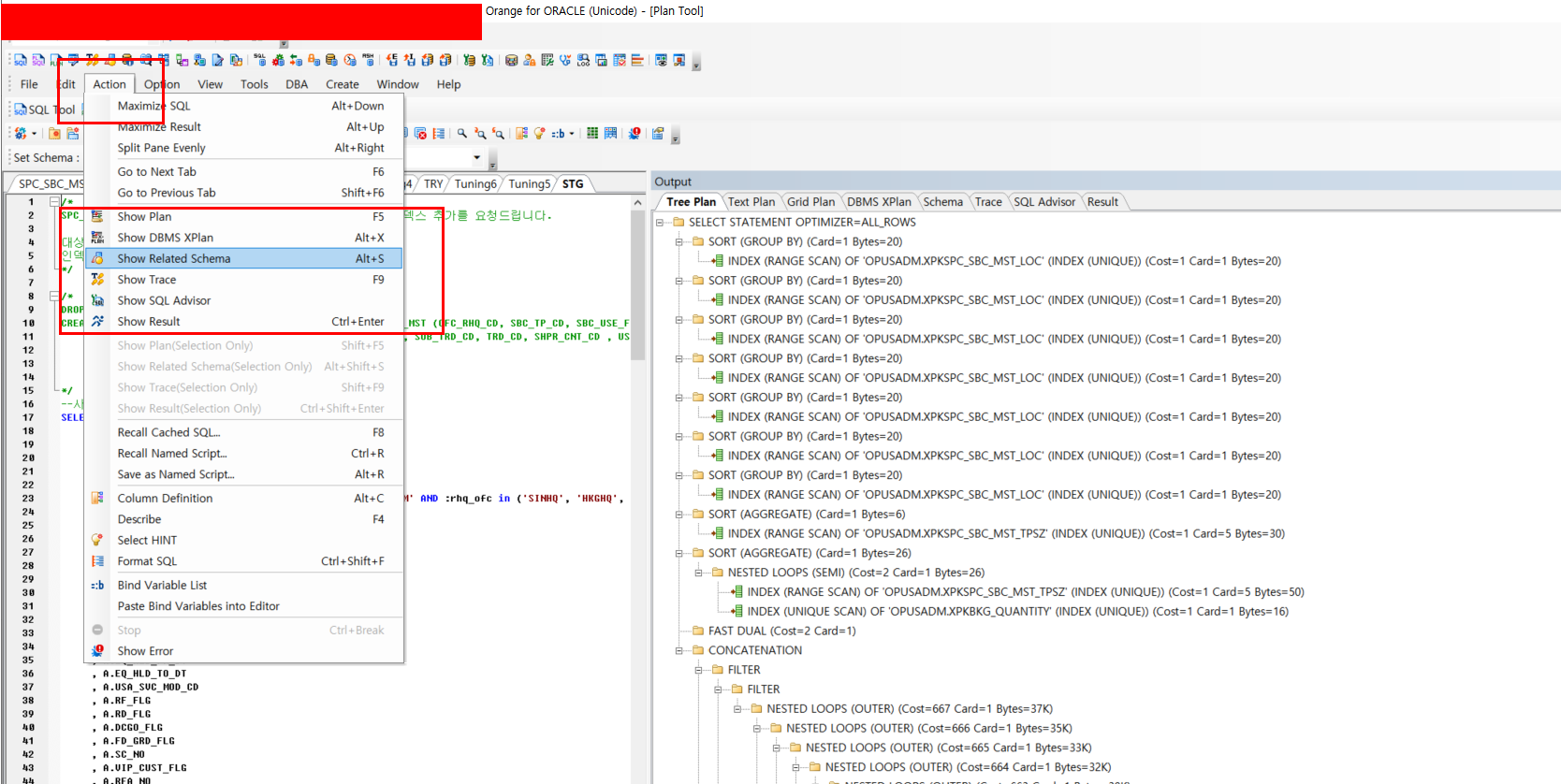
Task: Open the DBA menu
Action: click(297, 84)
